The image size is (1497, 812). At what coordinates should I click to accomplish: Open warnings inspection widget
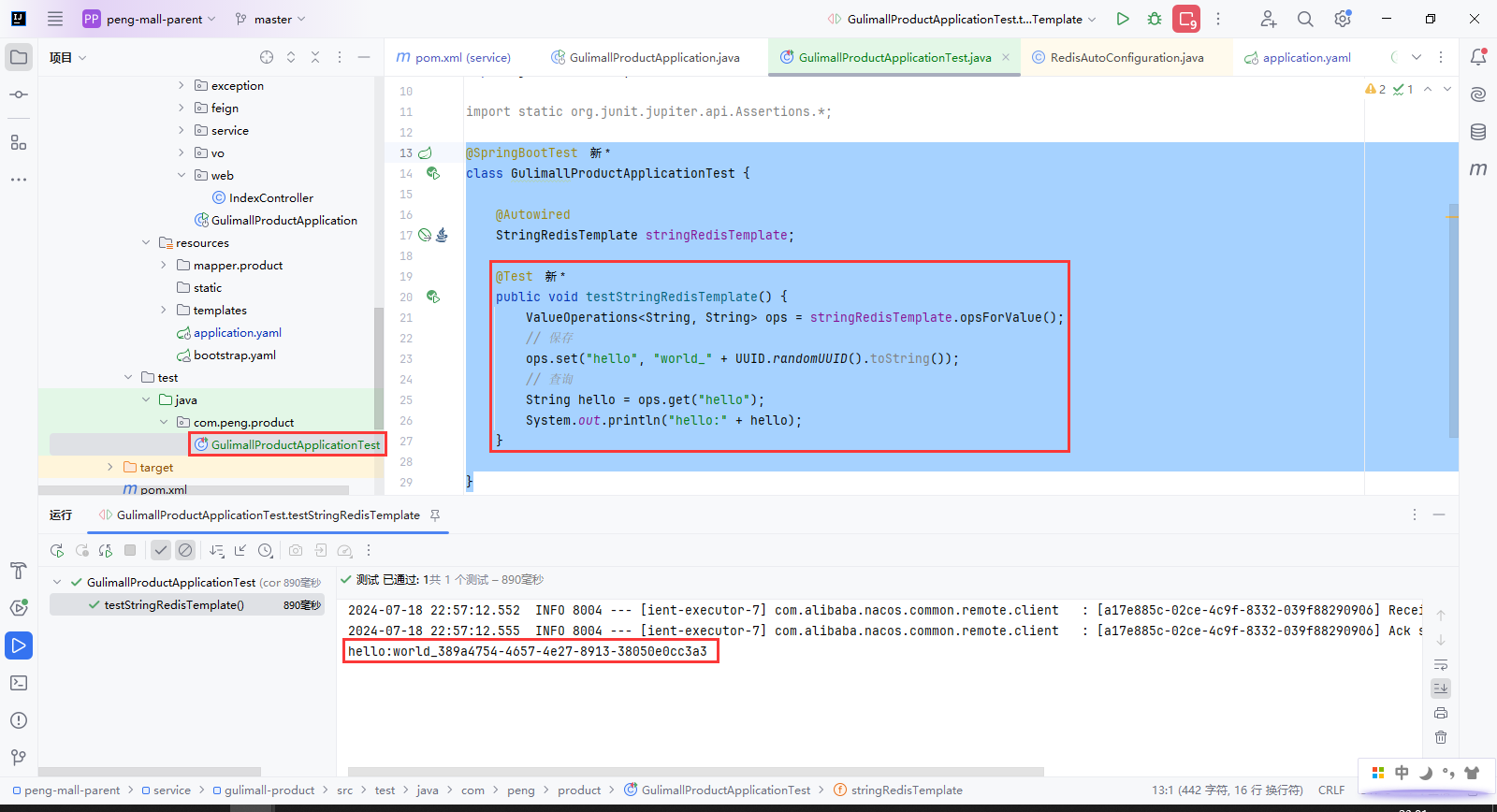(1389, 90)
